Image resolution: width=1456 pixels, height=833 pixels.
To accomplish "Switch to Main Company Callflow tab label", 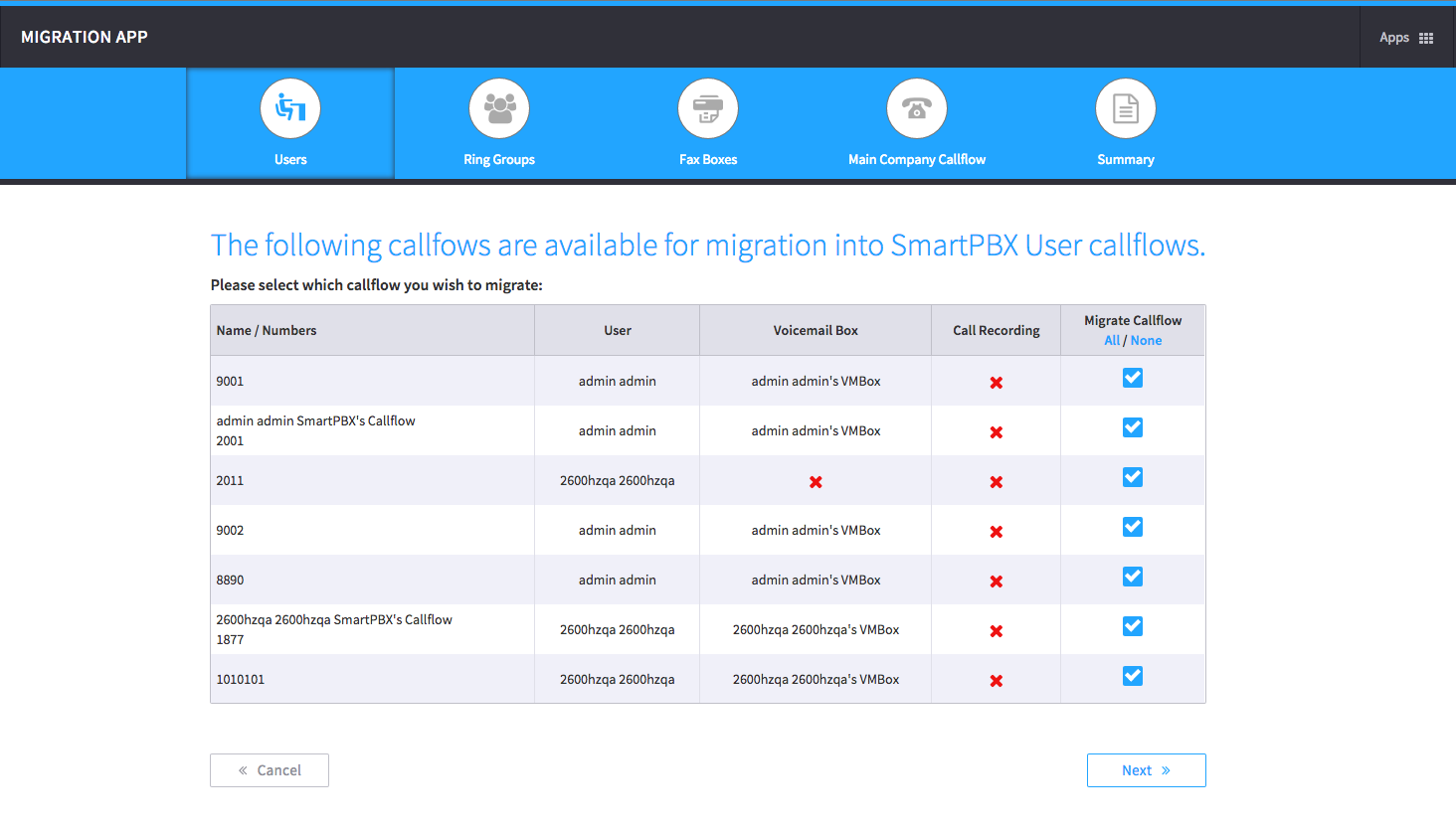I will [917, 159].
